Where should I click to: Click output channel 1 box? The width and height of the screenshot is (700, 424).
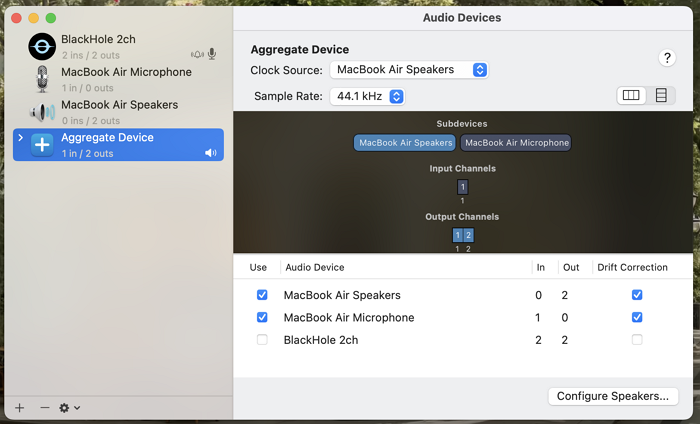(x=458, y=235)
